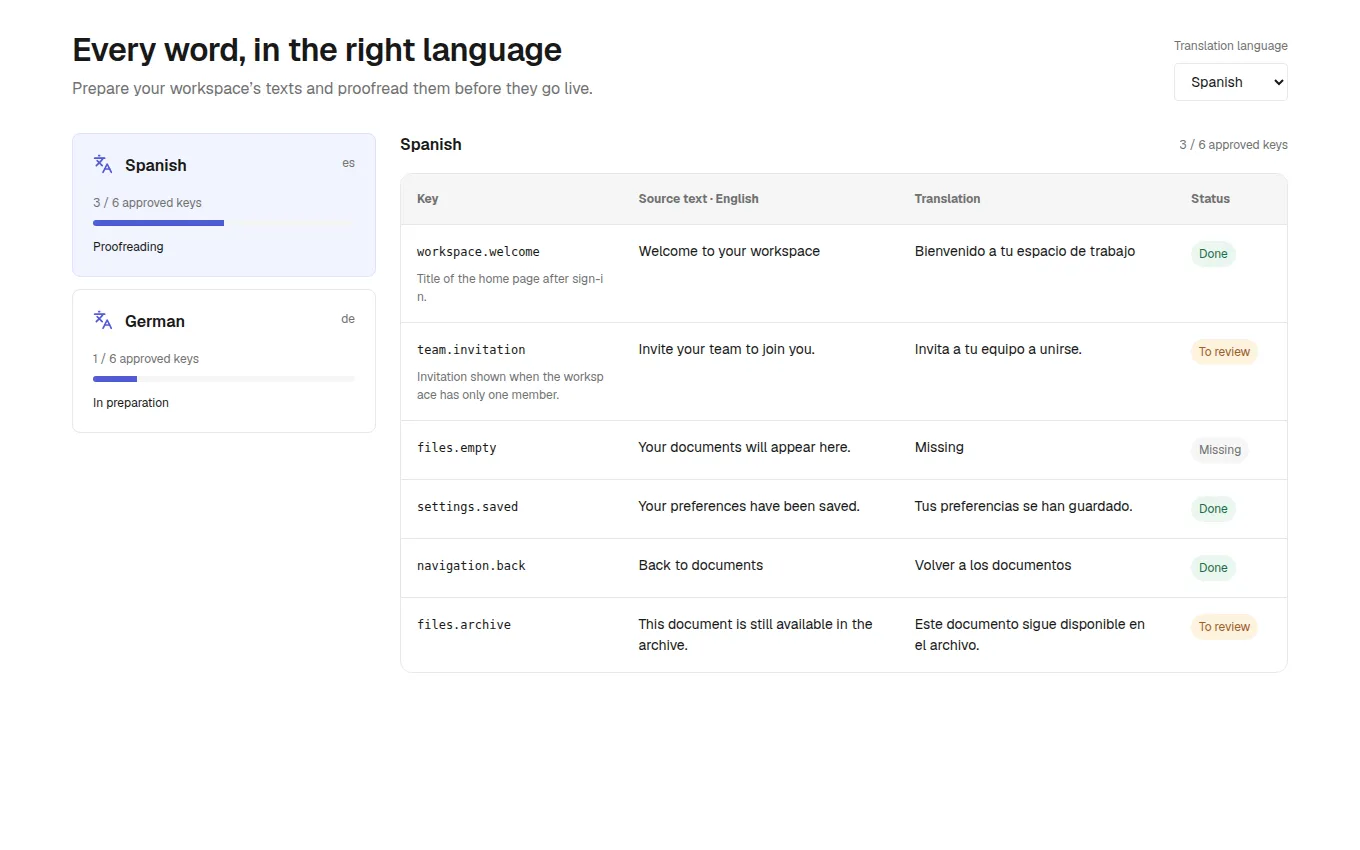This screenshot has height=850, width=1360.
Task: Click the 'Source text · English' column header
Action: pos(699,199)
